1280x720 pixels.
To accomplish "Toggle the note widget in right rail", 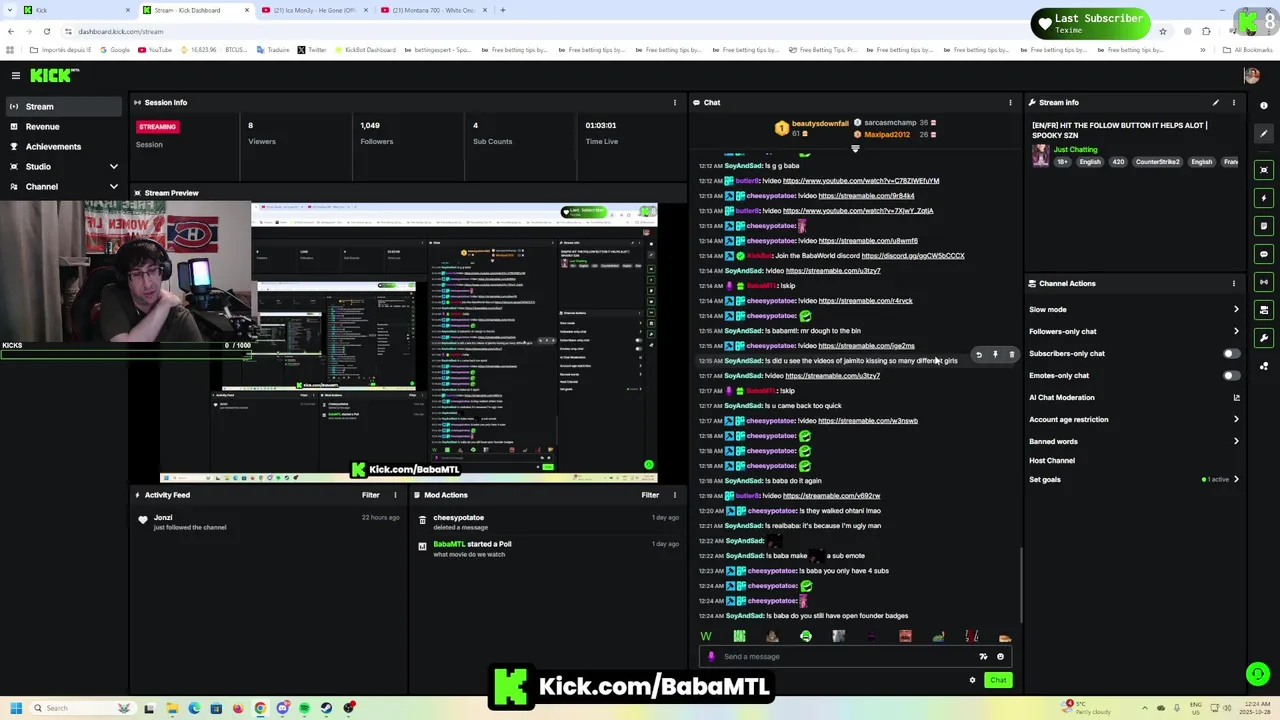I will [1264, 226].
